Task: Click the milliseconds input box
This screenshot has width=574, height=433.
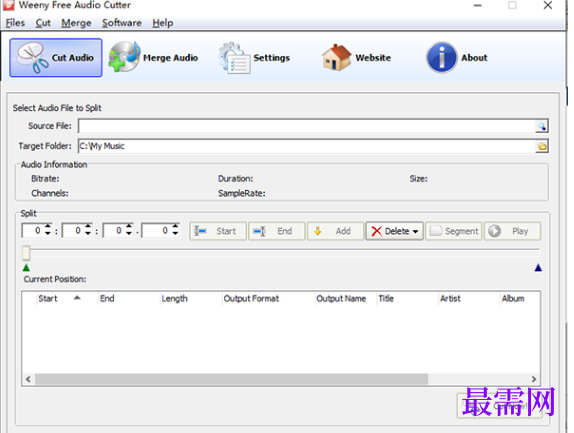Action: pyautogui.click(x=157, y=231)
